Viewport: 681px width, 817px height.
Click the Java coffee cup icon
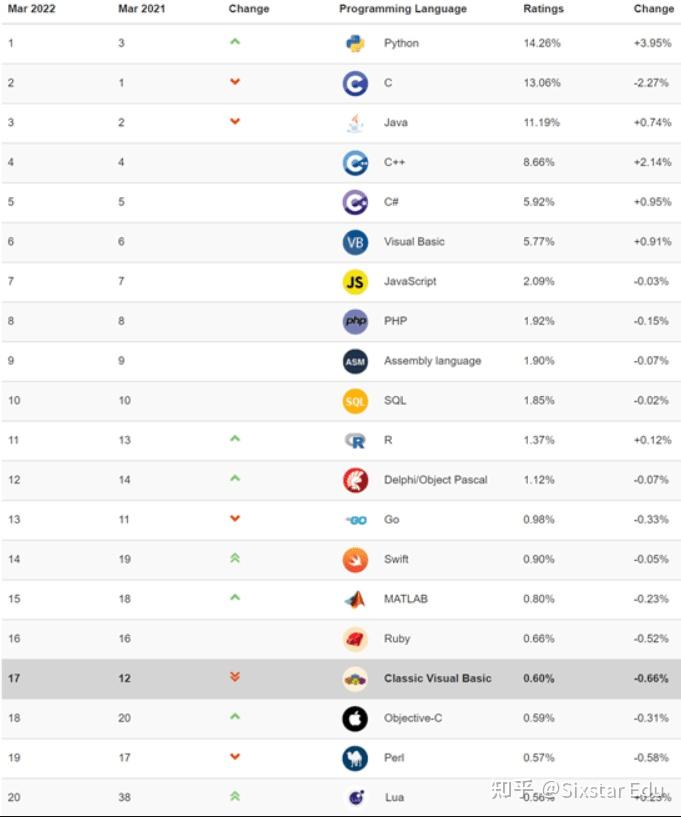(x=355, y=123)
